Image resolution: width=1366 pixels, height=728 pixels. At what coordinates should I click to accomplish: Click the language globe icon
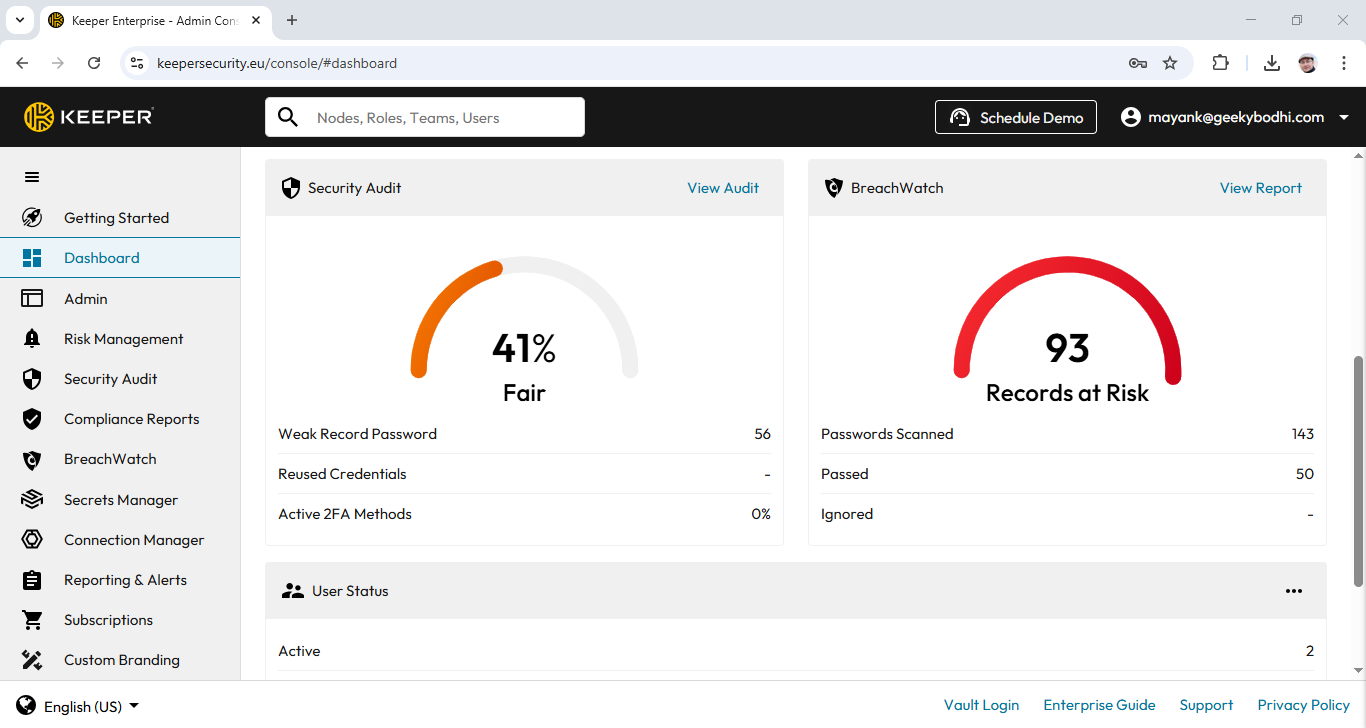click(27, 705)
